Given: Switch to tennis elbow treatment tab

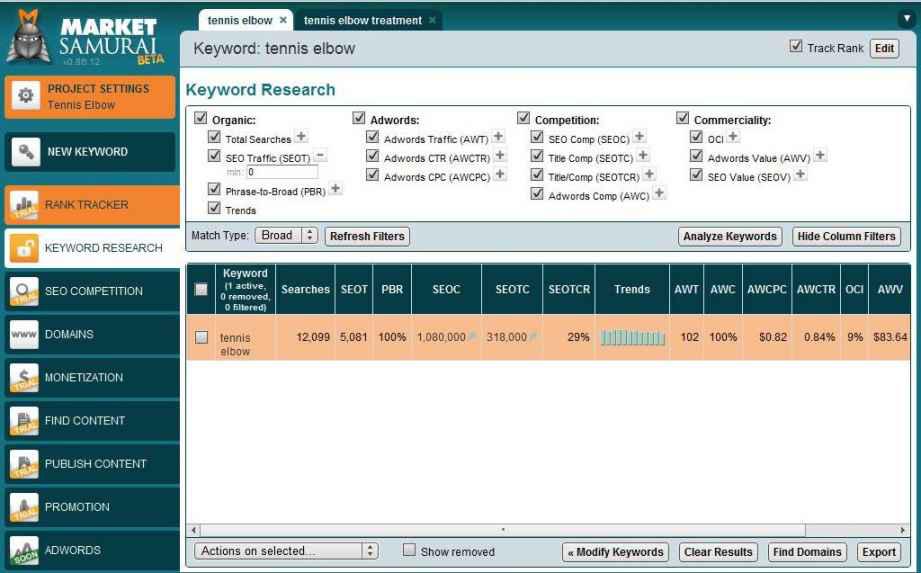Looking at the screenshot, I should (363, 20).
